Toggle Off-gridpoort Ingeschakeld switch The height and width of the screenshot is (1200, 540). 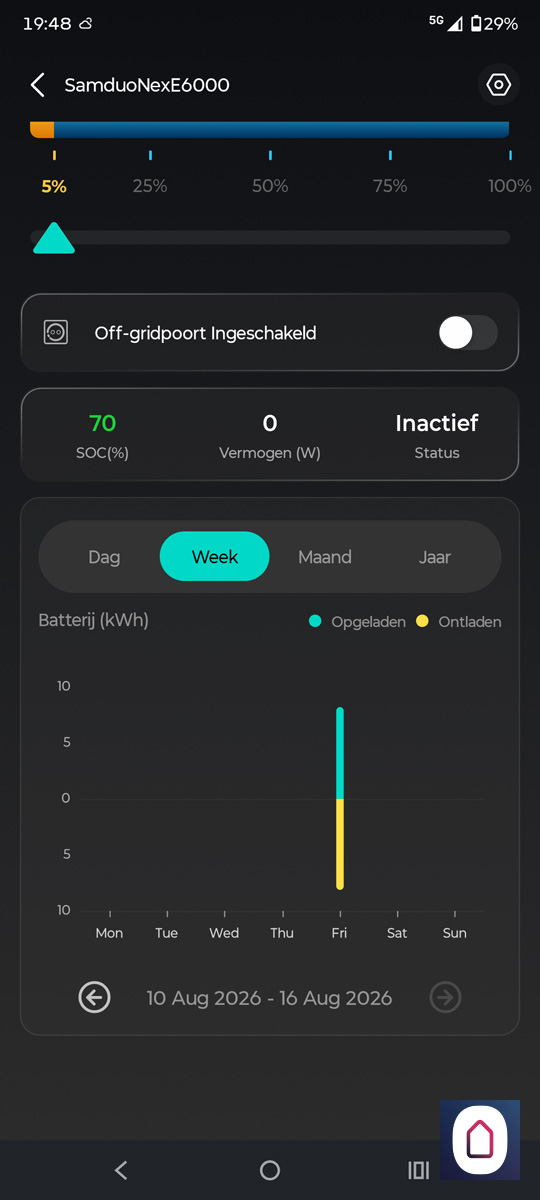click(468, 333)
